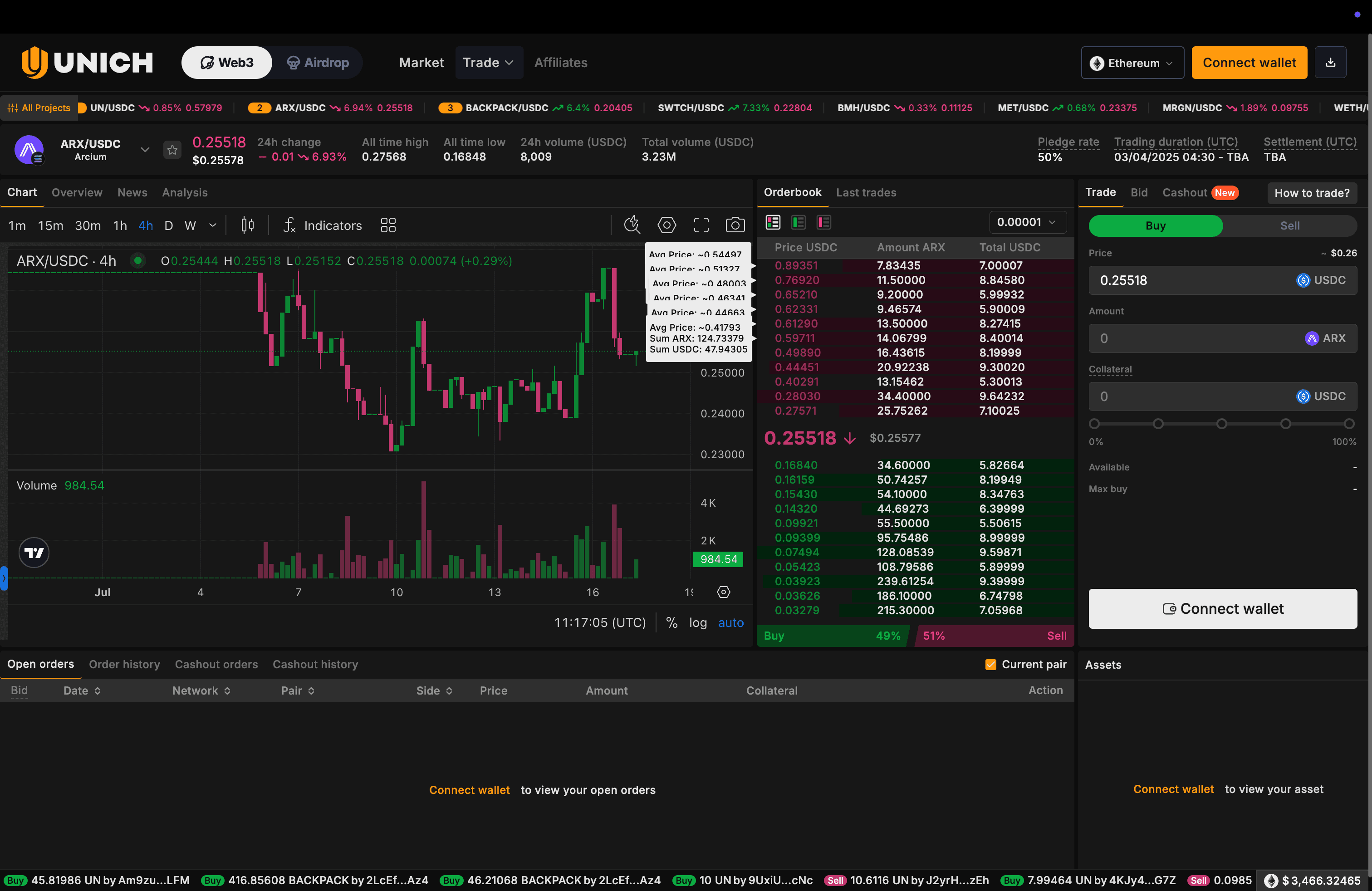Click the orange Connect wallet button
Viewport: 1372px width, 891px height.
click(1249, 62)
